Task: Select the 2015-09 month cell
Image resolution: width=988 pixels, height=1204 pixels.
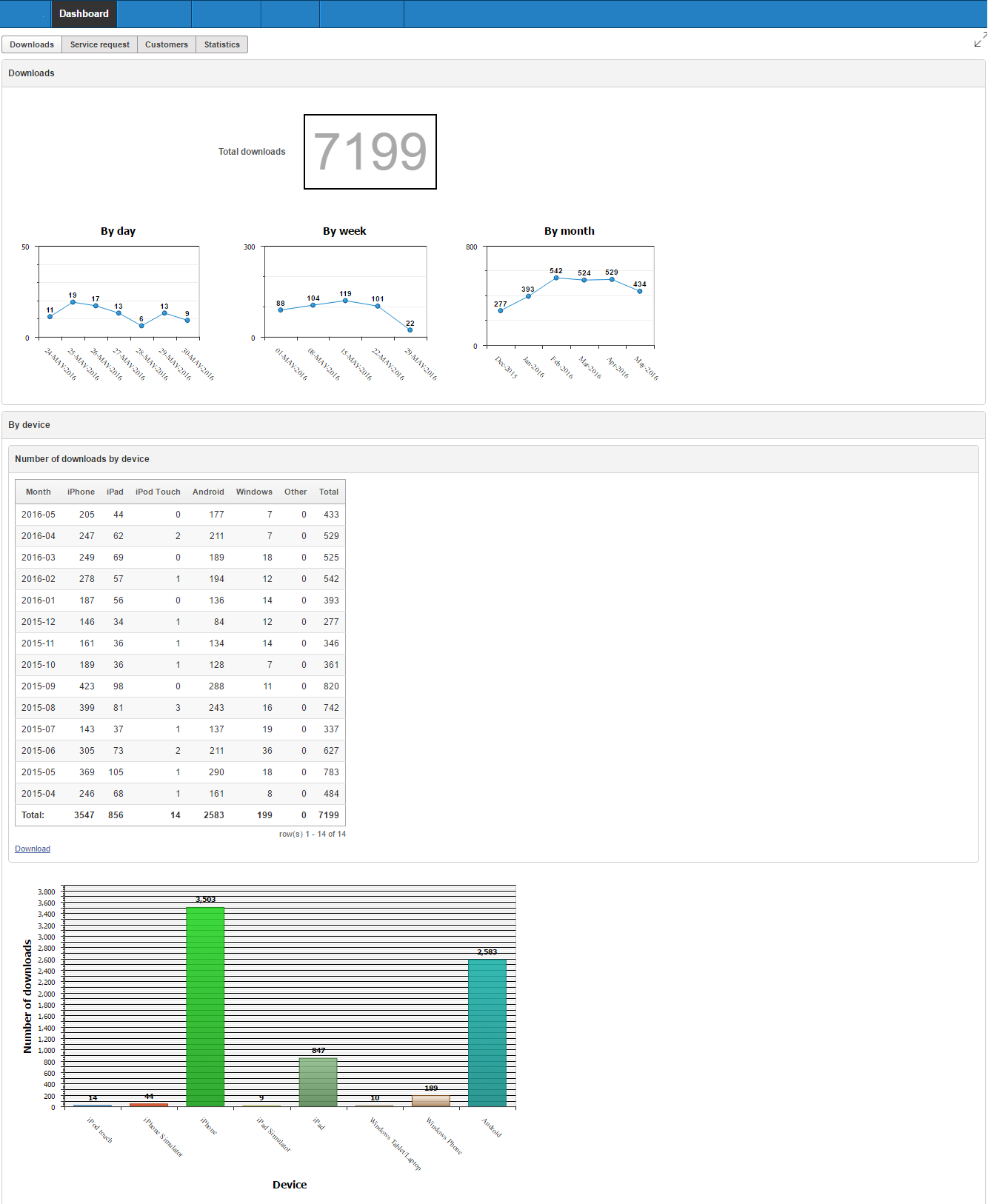Action: click(x=39, y=686)
